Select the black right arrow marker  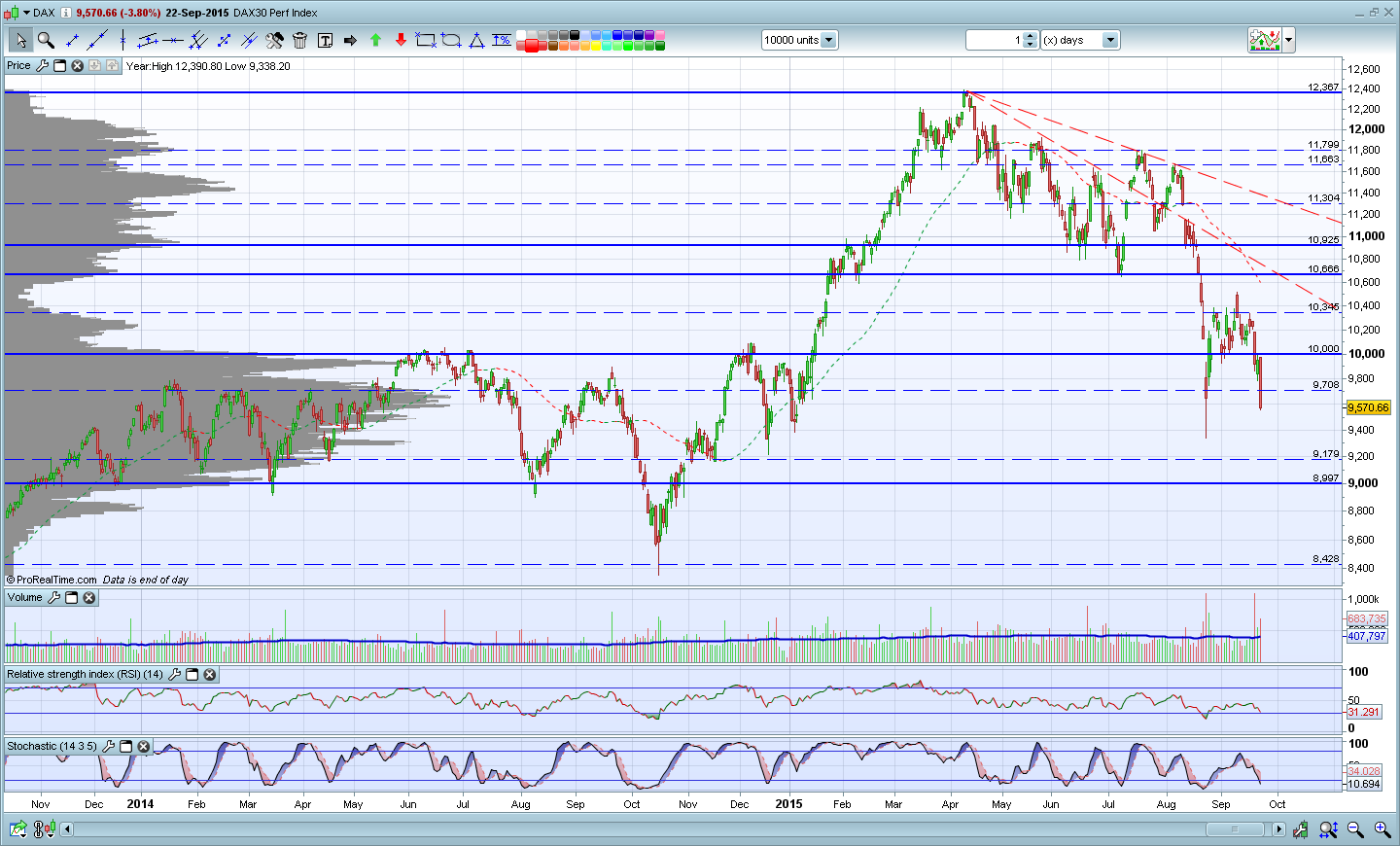350,40
